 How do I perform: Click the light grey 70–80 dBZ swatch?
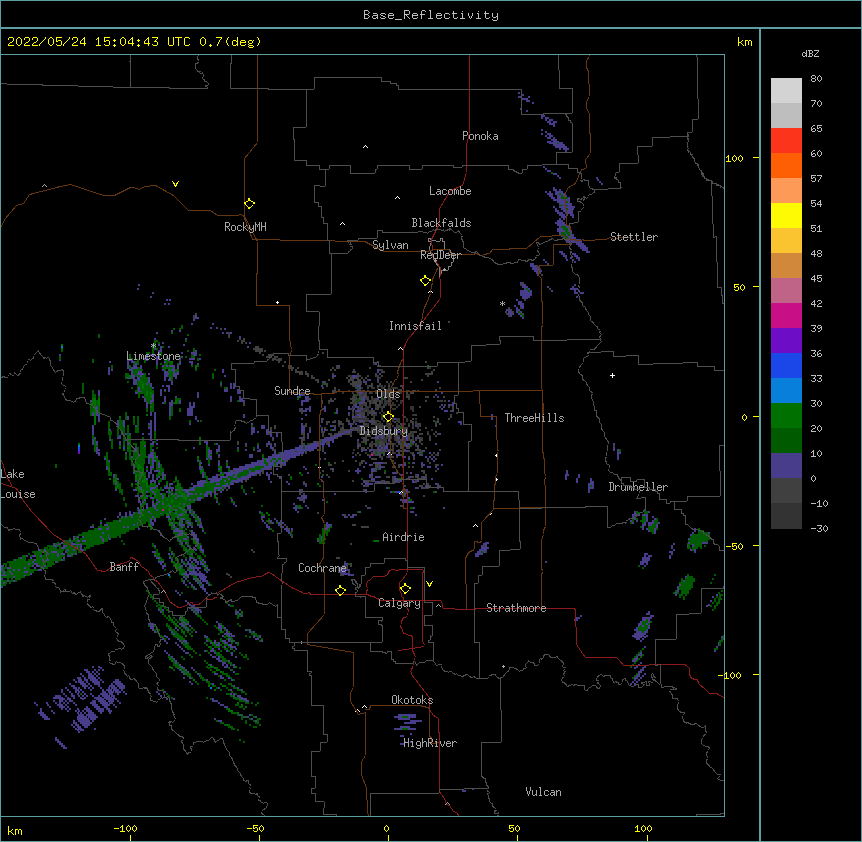[x=786, y=91]
